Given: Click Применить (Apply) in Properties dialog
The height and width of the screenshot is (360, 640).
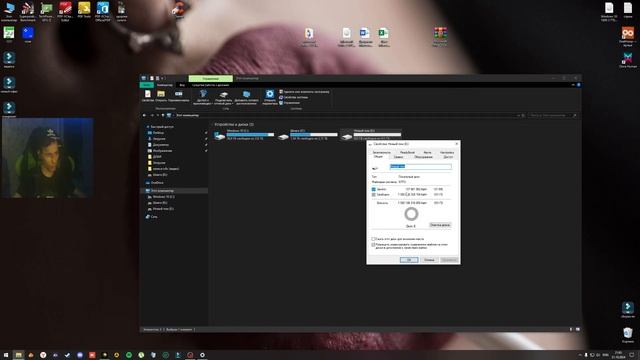Looking at the screenshot, I should click(x=449, y=260).
